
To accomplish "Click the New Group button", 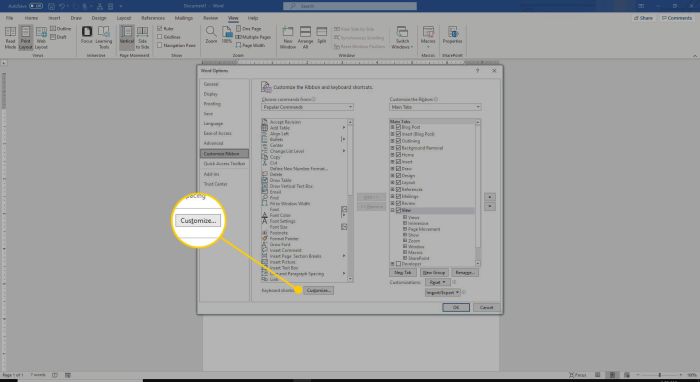I will 434,272.
